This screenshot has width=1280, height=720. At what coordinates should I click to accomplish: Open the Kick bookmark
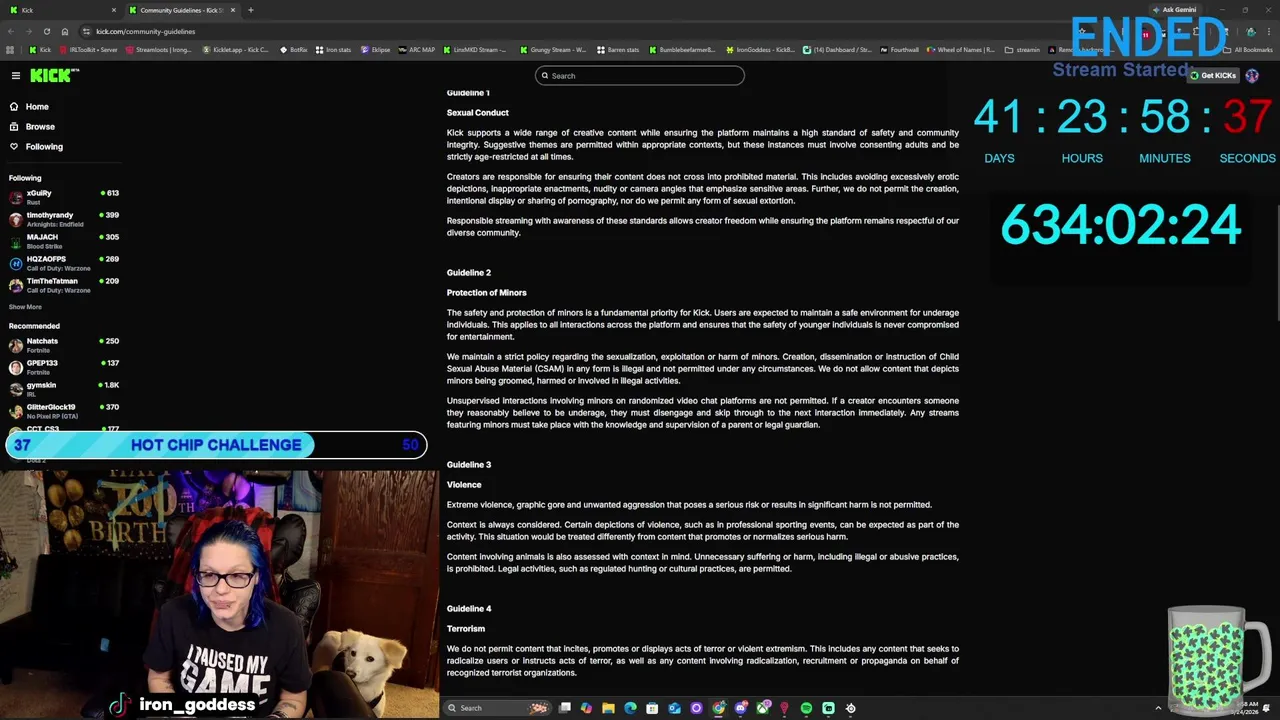pos(40,50)
